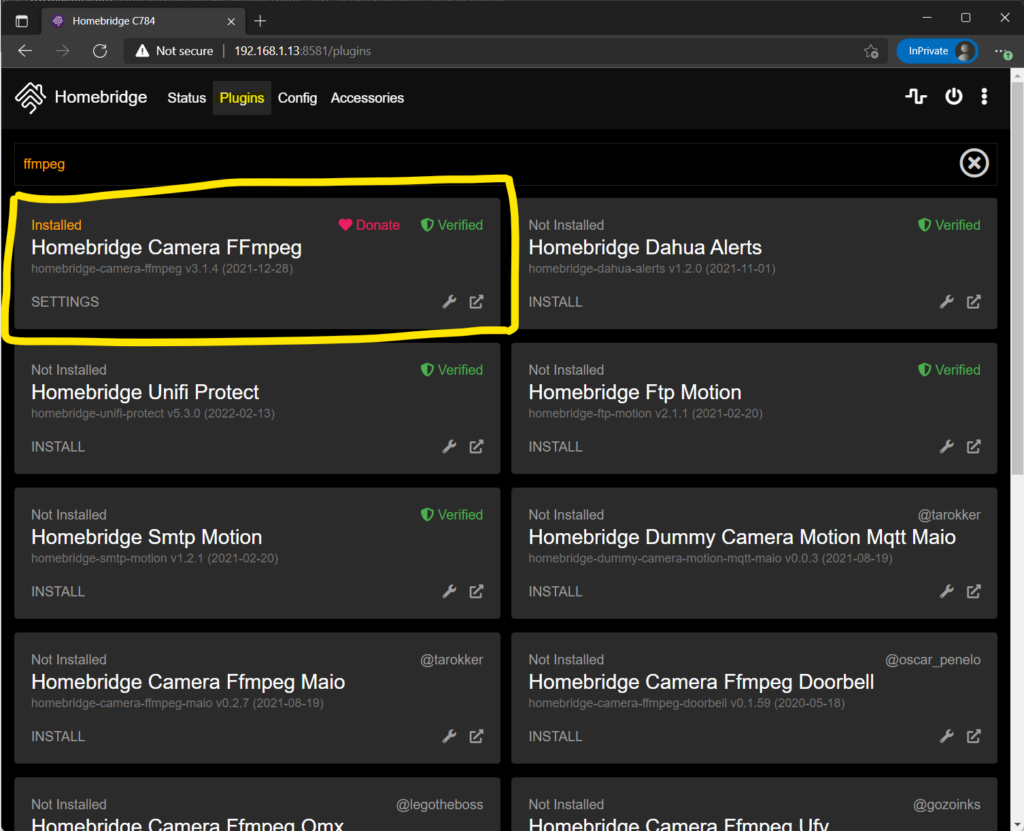Open external link for Camera Ffmpeg Doorbell
Image resolution: width=1024 pixels, height=831 pixels.
pyautogui.click(x=974, y=737)
